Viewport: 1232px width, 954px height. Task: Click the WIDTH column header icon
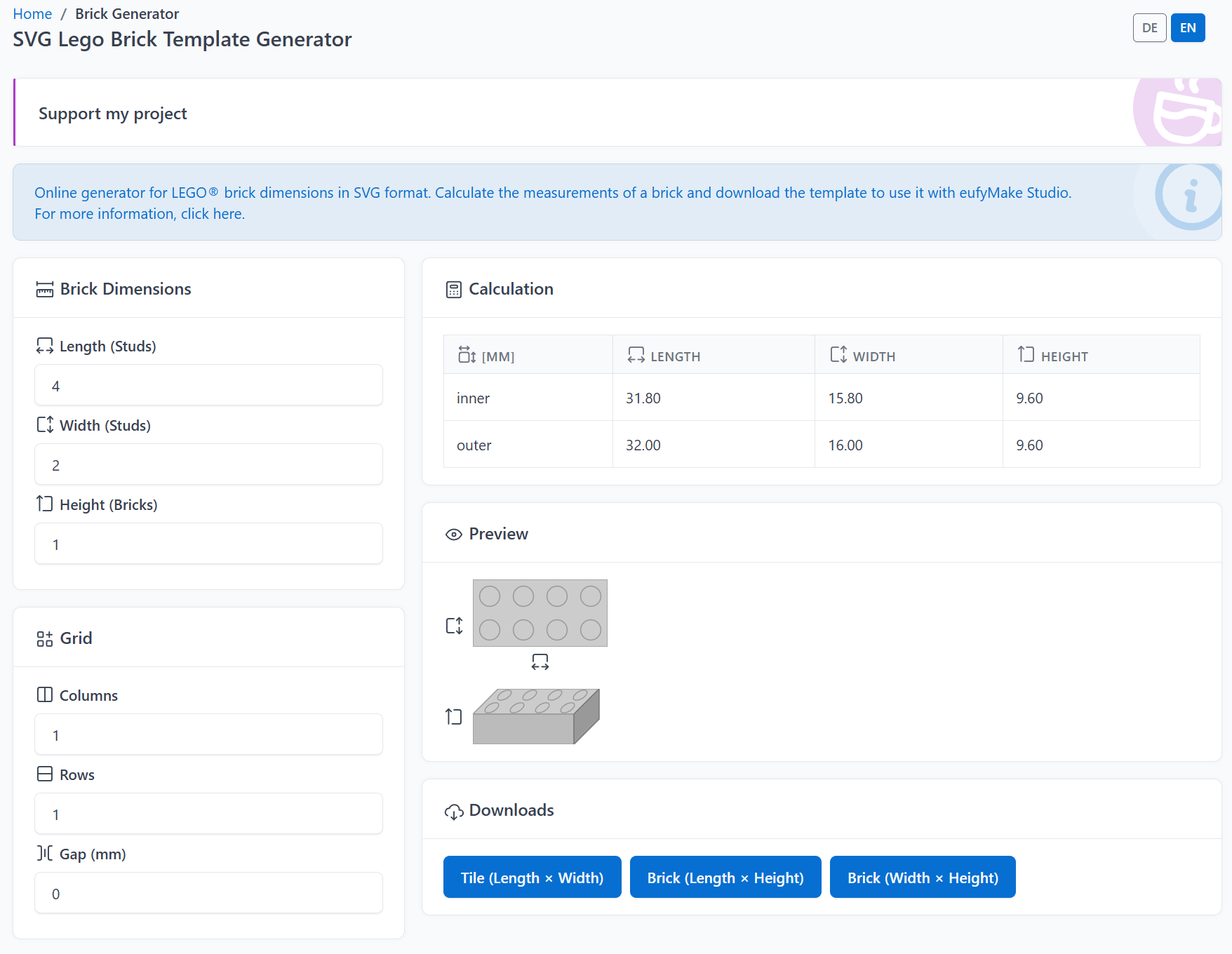(838, 354)
